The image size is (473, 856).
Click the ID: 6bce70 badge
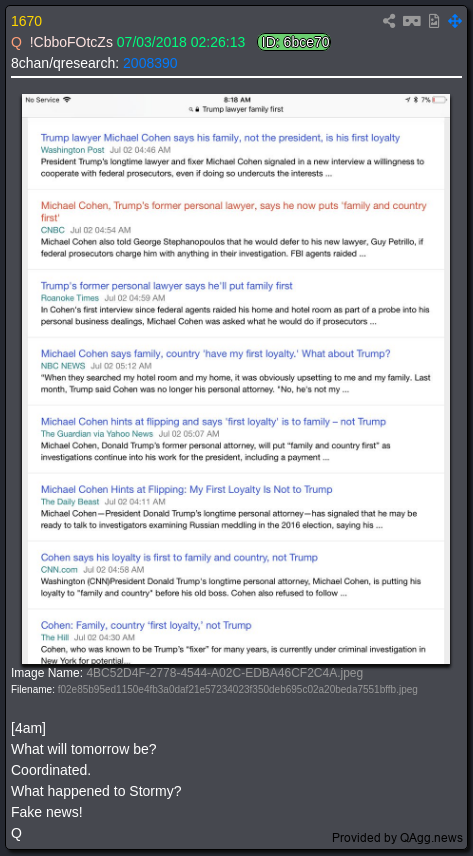click(294, 42)
